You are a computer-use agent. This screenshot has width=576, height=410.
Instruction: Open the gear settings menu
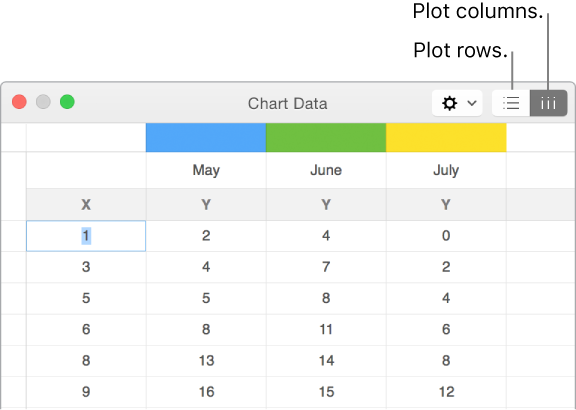pos(457,103)
